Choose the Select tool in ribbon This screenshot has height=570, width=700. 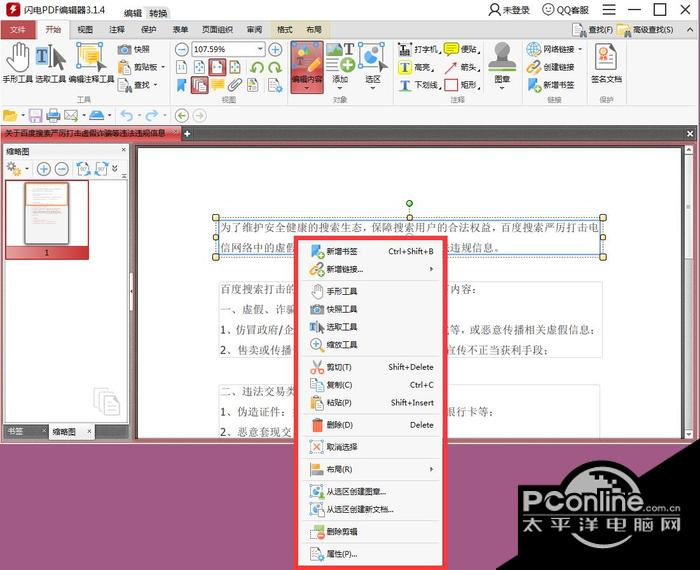pyautogui.click(x=50, y=63)
